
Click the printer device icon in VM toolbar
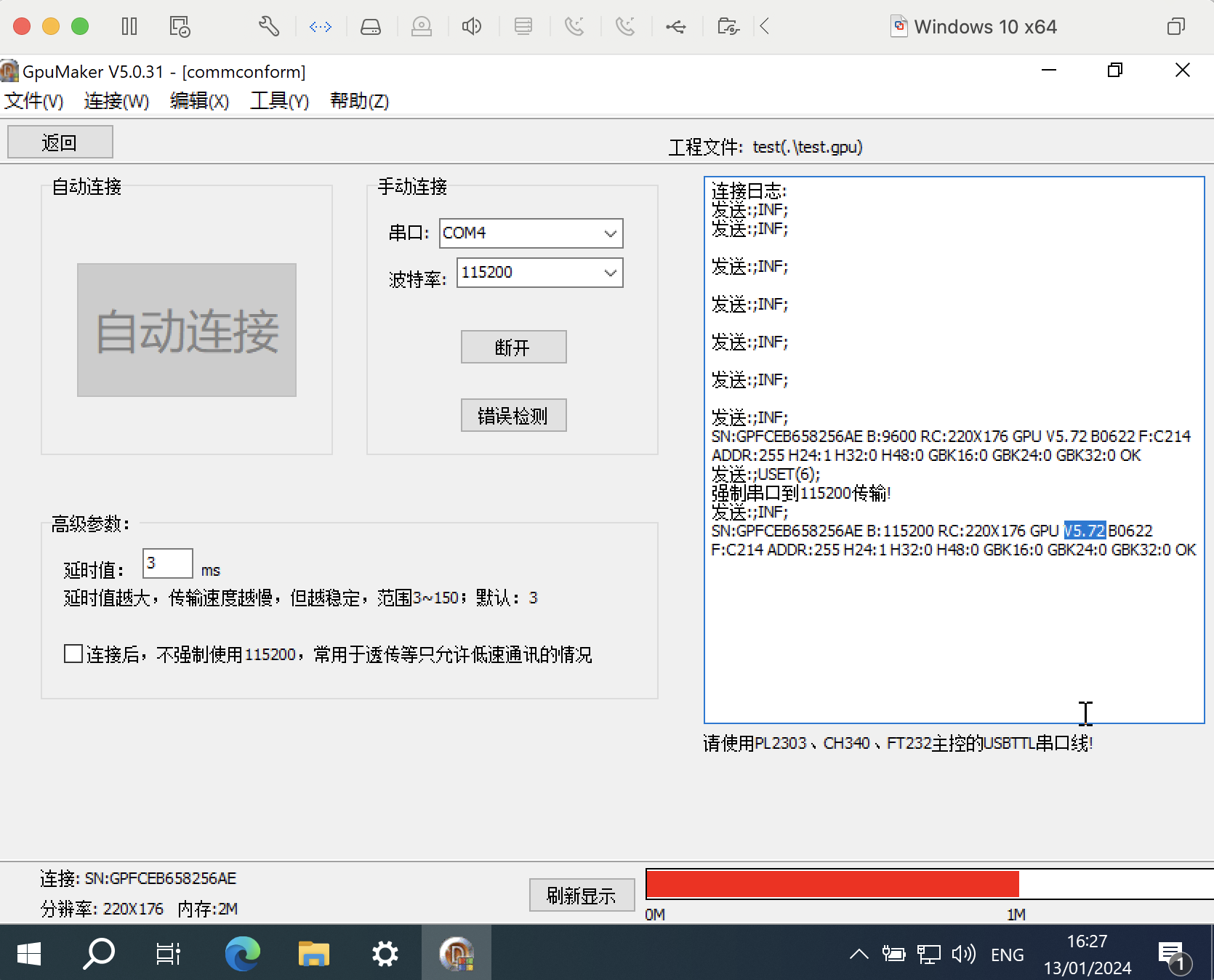[523, 27]
